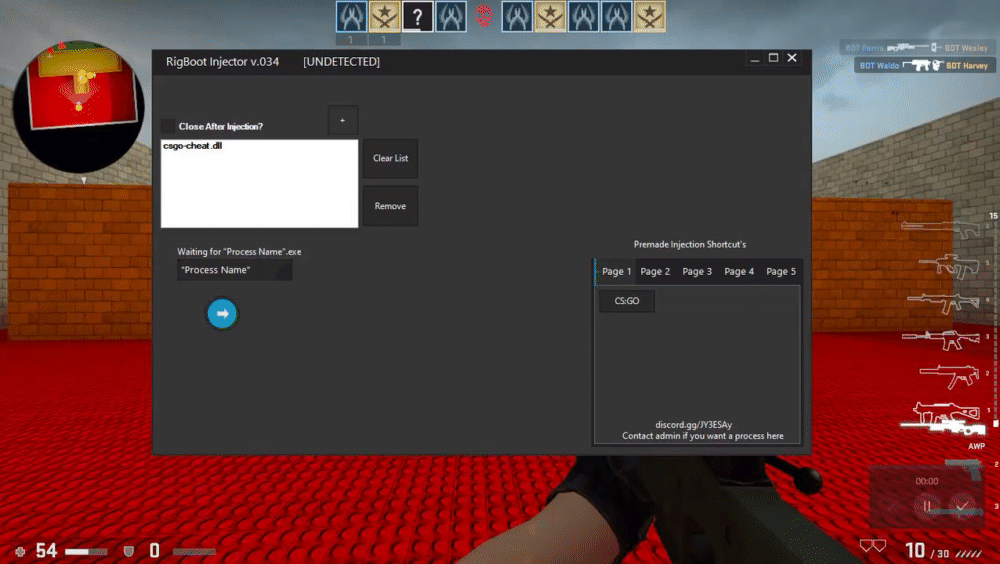Click the double heart icon near the ammo count
This screenshot has width=1000, height=564.
click(x=873, y=547)
